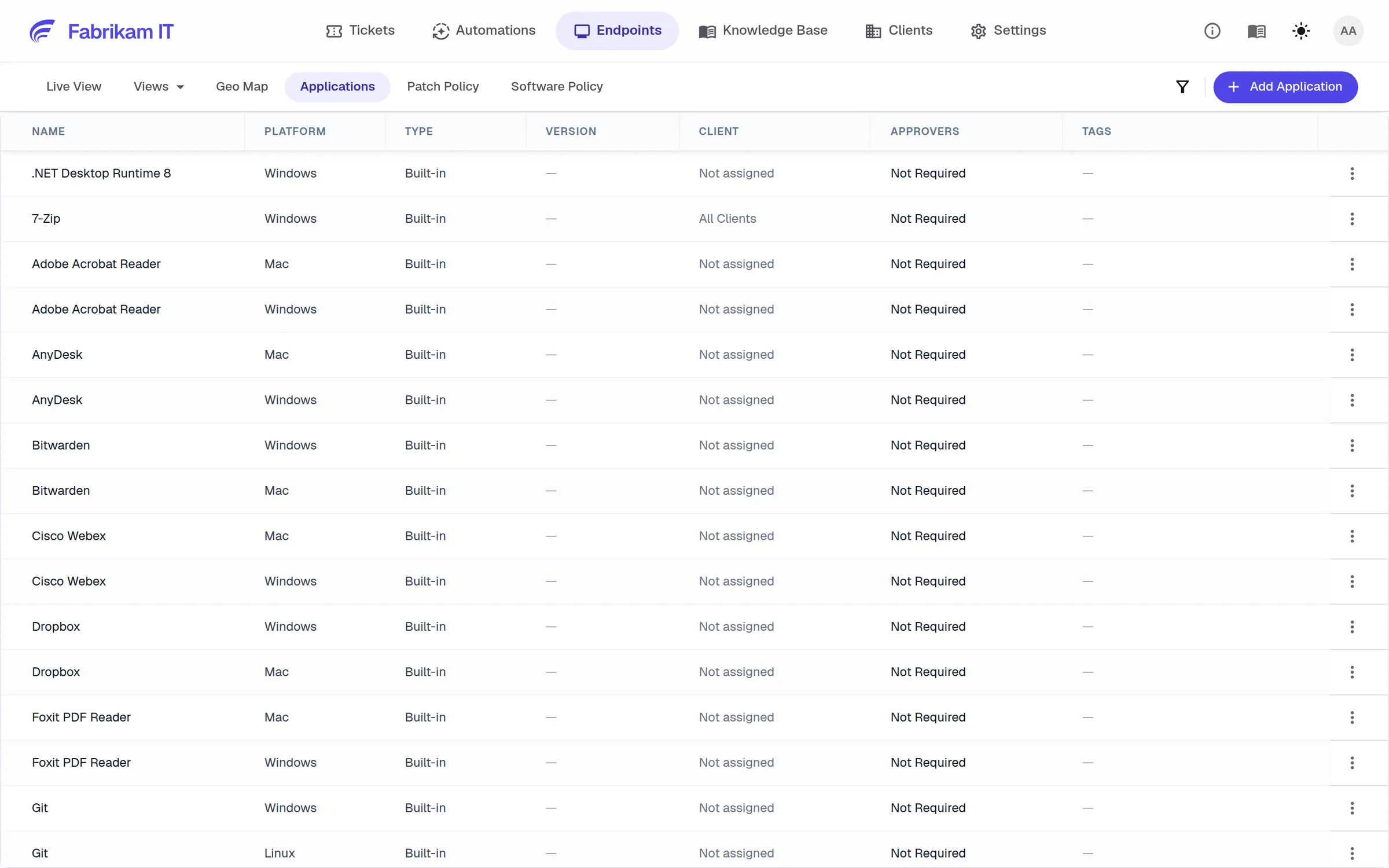Open row menu for .NET Desktop Runtime 8
This screenshot has width=1389, height=868.
pyautogui.click(x=1352, y=174)
